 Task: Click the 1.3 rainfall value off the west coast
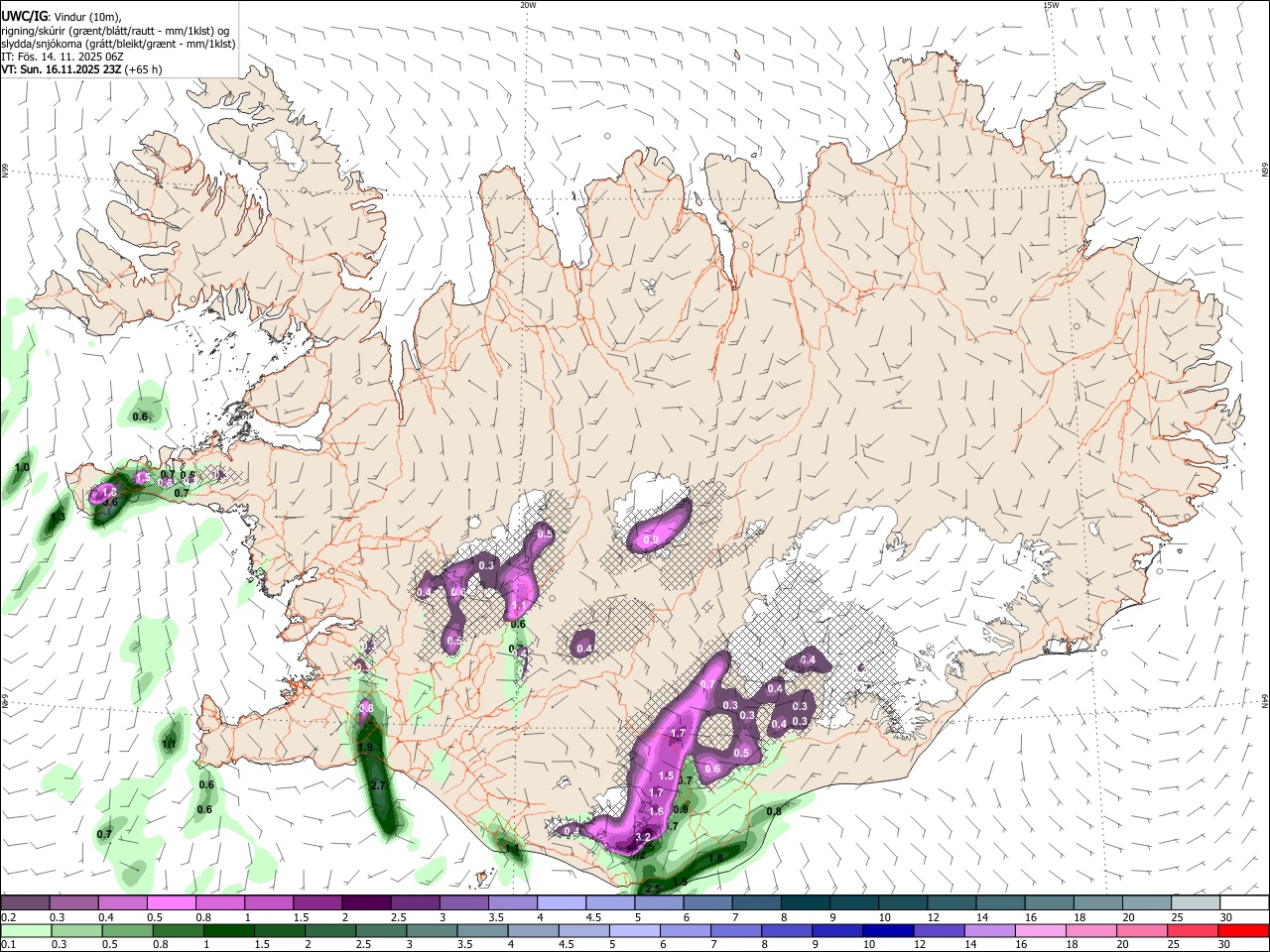tap(58, 517)
